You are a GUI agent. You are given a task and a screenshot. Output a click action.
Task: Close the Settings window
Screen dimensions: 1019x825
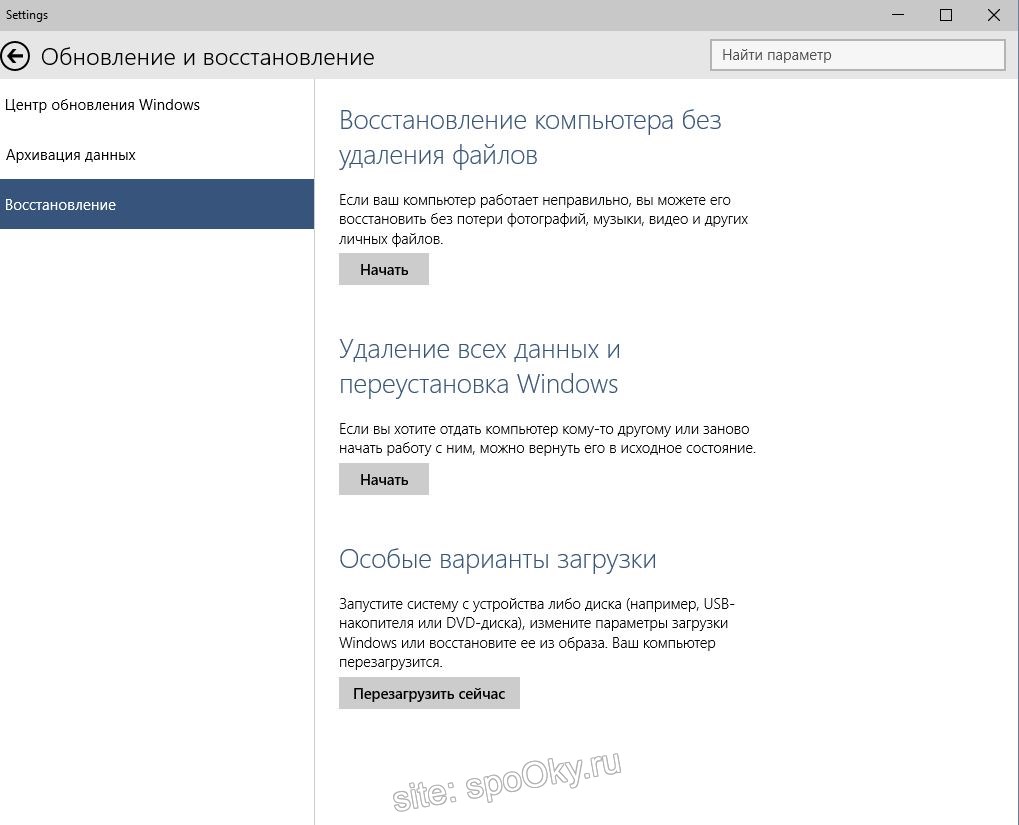994,15
